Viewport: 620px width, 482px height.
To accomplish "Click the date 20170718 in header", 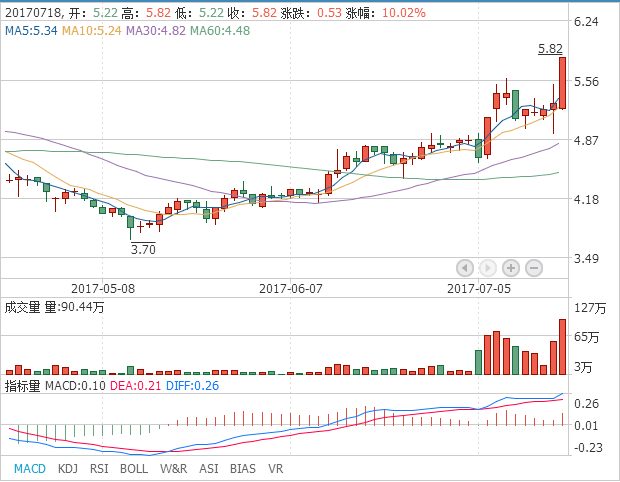I will [x=32, y=13].
